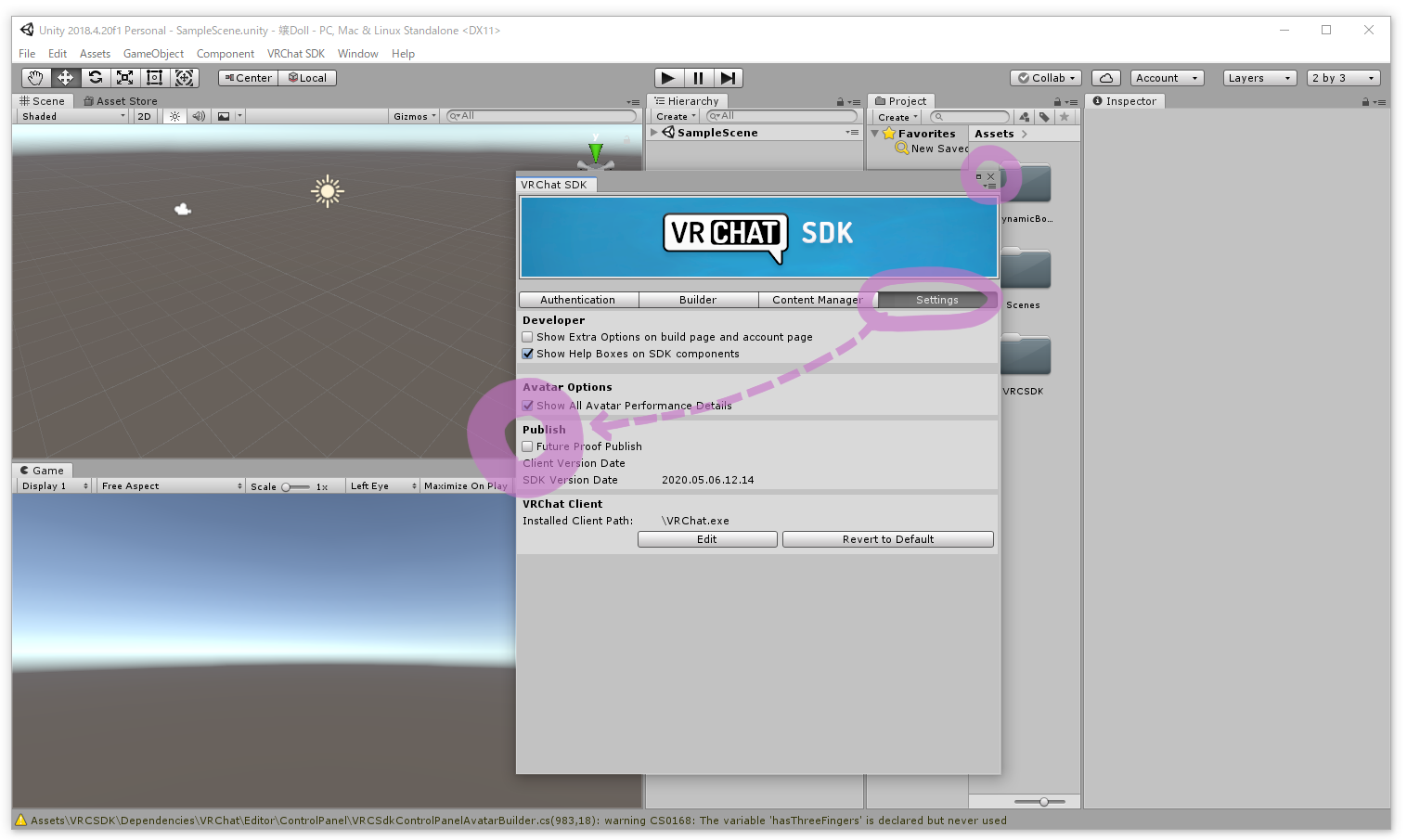The height and width of the screenshot is (840, 1407).
Task: Click Search by Label tag icon
Action: coord(1044,117)
